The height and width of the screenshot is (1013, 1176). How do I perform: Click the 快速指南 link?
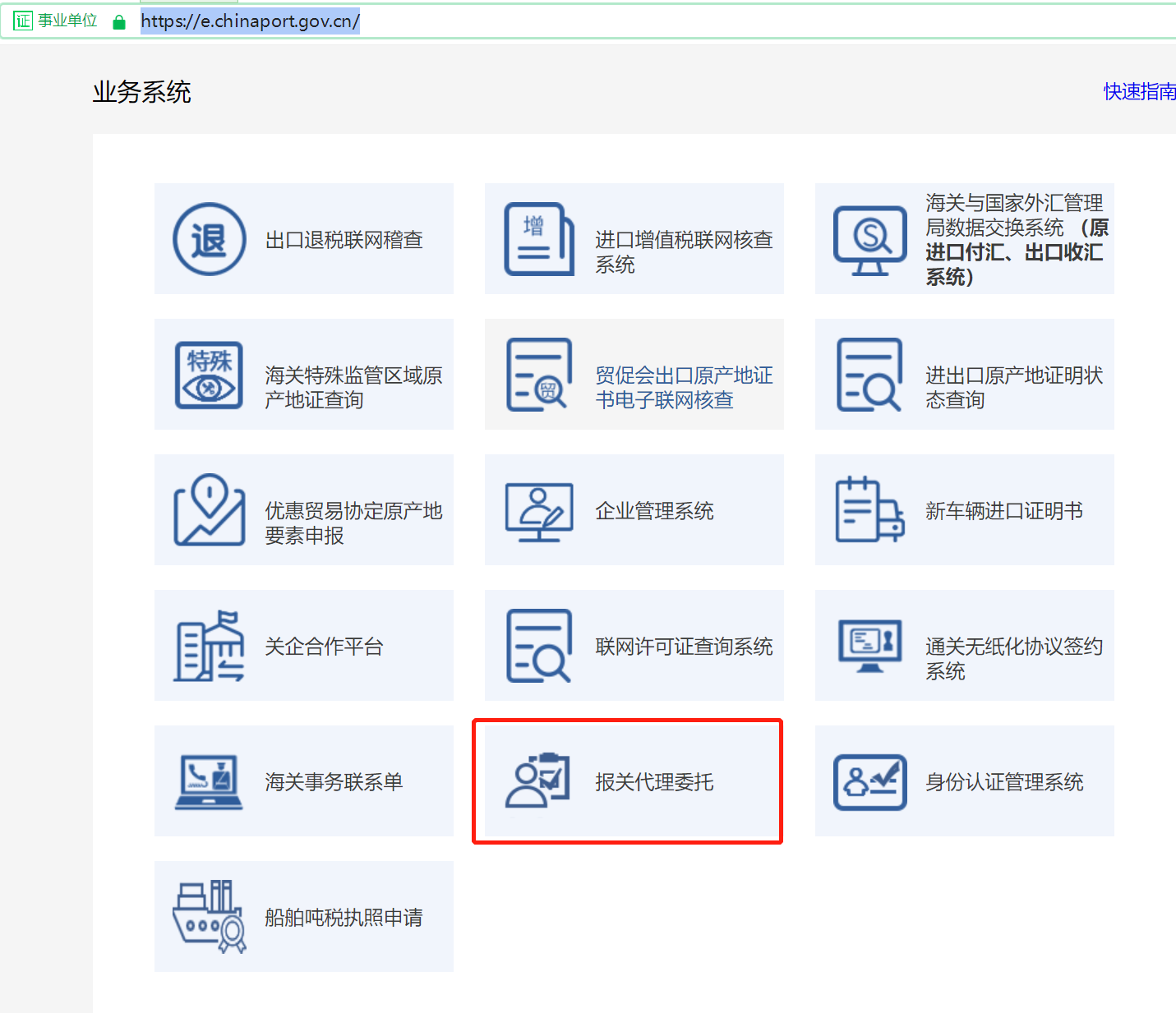coord(1138,91)
